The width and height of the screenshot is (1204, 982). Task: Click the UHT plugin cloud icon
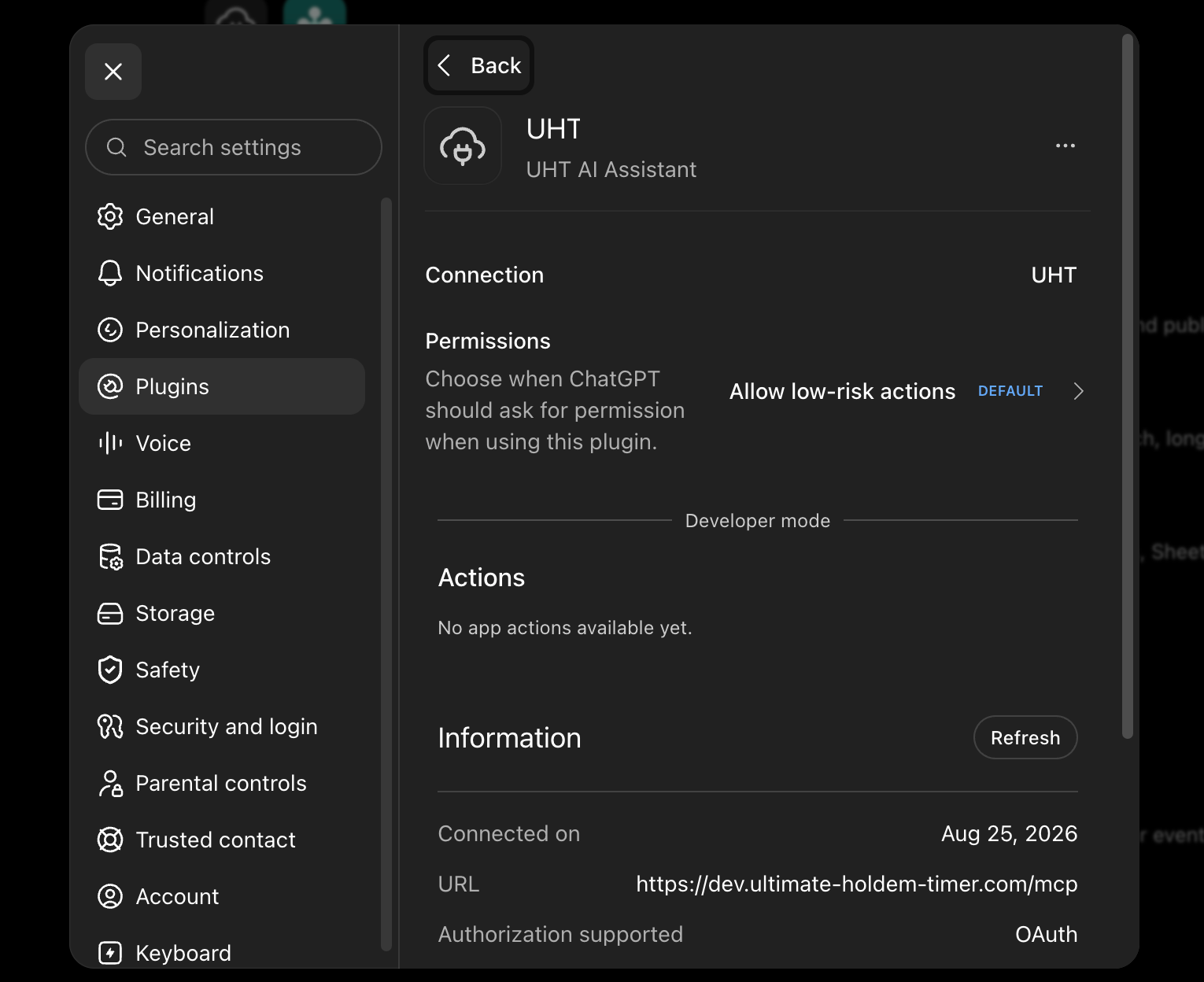[x=463, y=146]
